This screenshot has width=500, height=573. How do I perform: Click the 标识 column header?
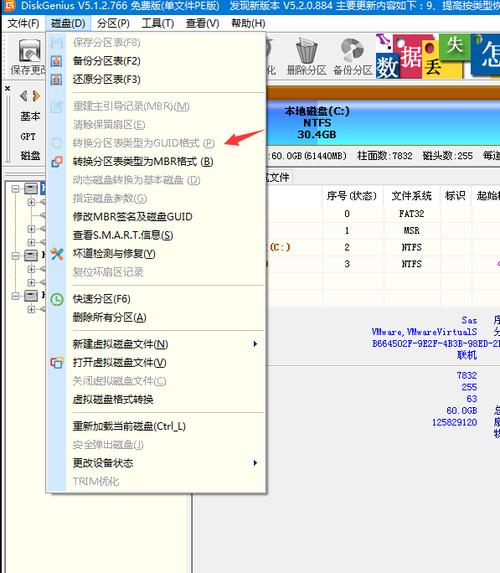click(x=455, y=196)
